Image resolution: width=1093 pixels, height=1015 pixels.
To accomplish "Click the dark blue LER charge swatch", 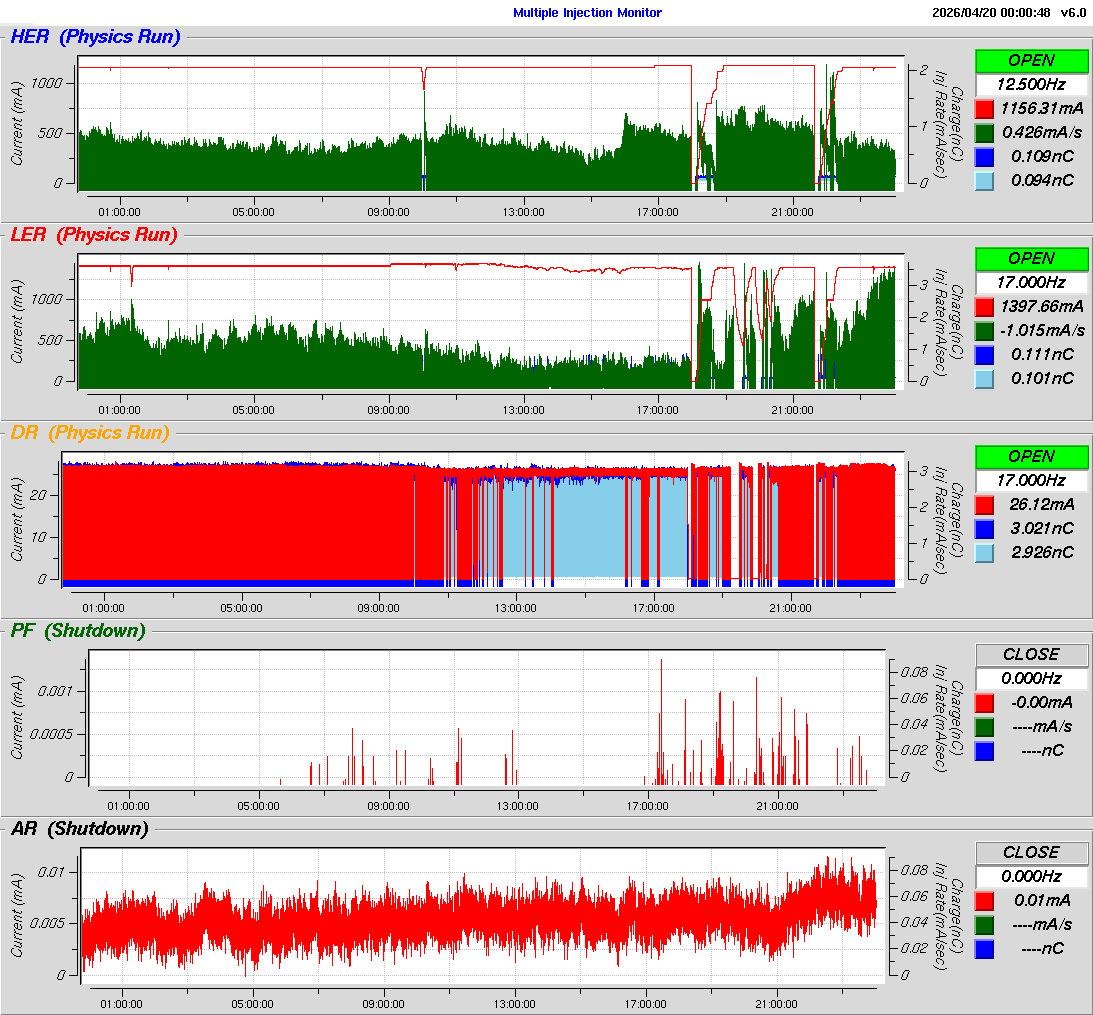I will (984, 354).
